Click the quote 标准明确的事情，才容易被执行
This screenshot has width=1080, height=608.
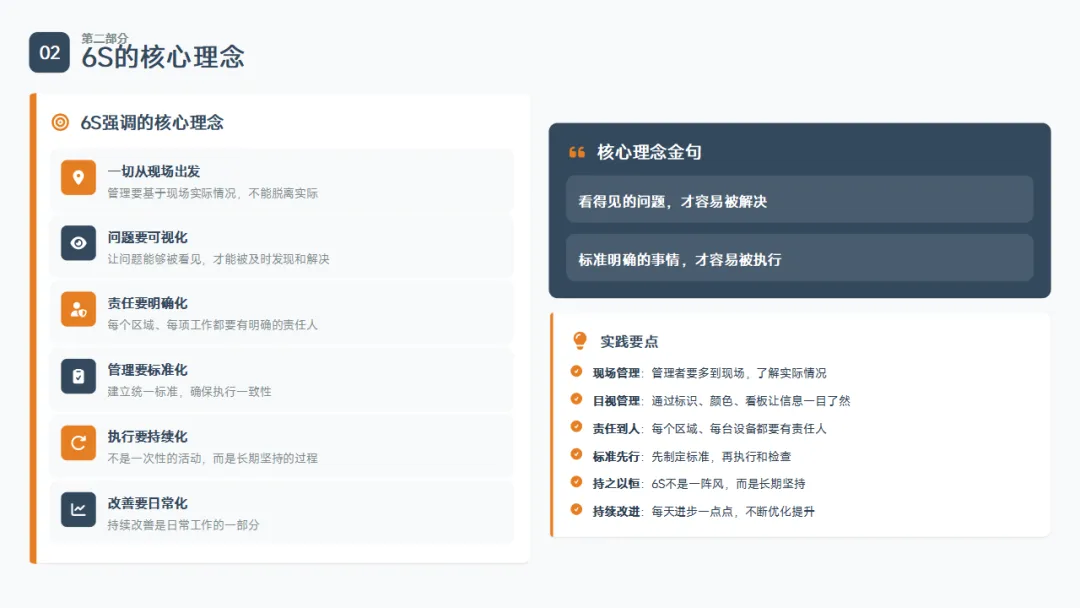(680, 260)
